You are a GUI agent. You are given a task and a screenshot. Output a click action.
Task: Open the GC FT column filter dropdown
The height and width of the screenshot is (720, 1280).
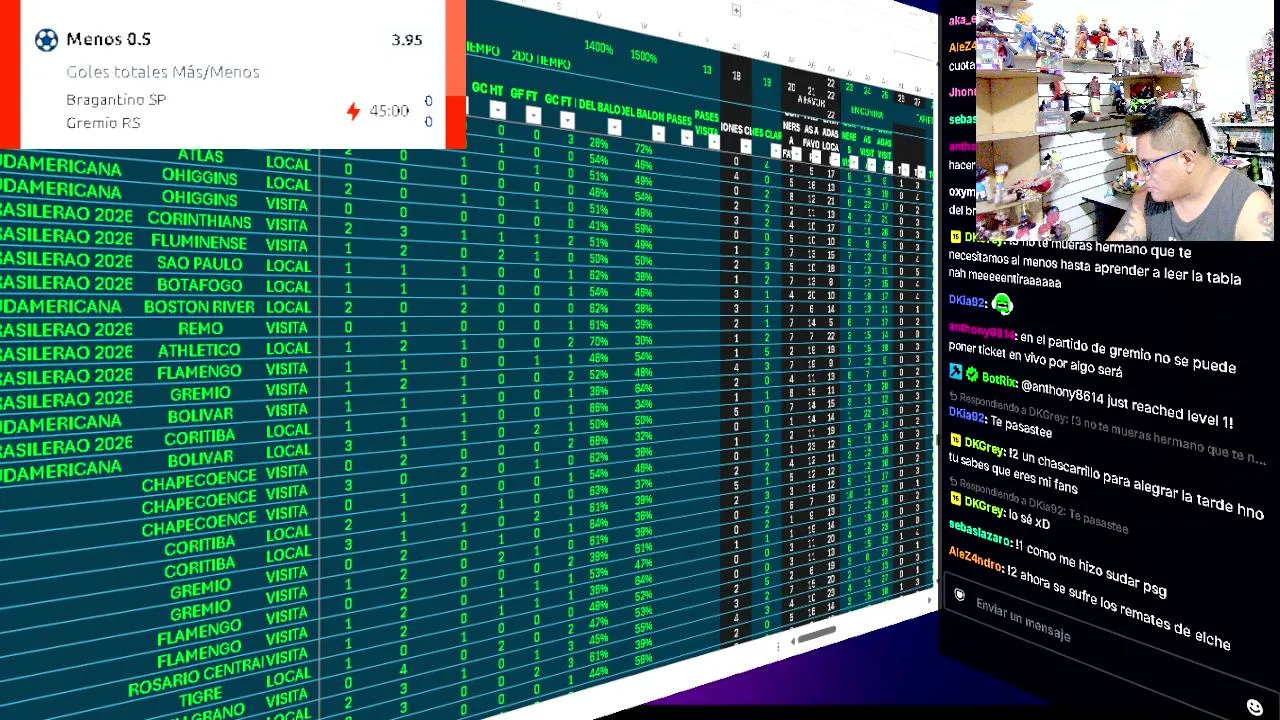pos(567,120)
